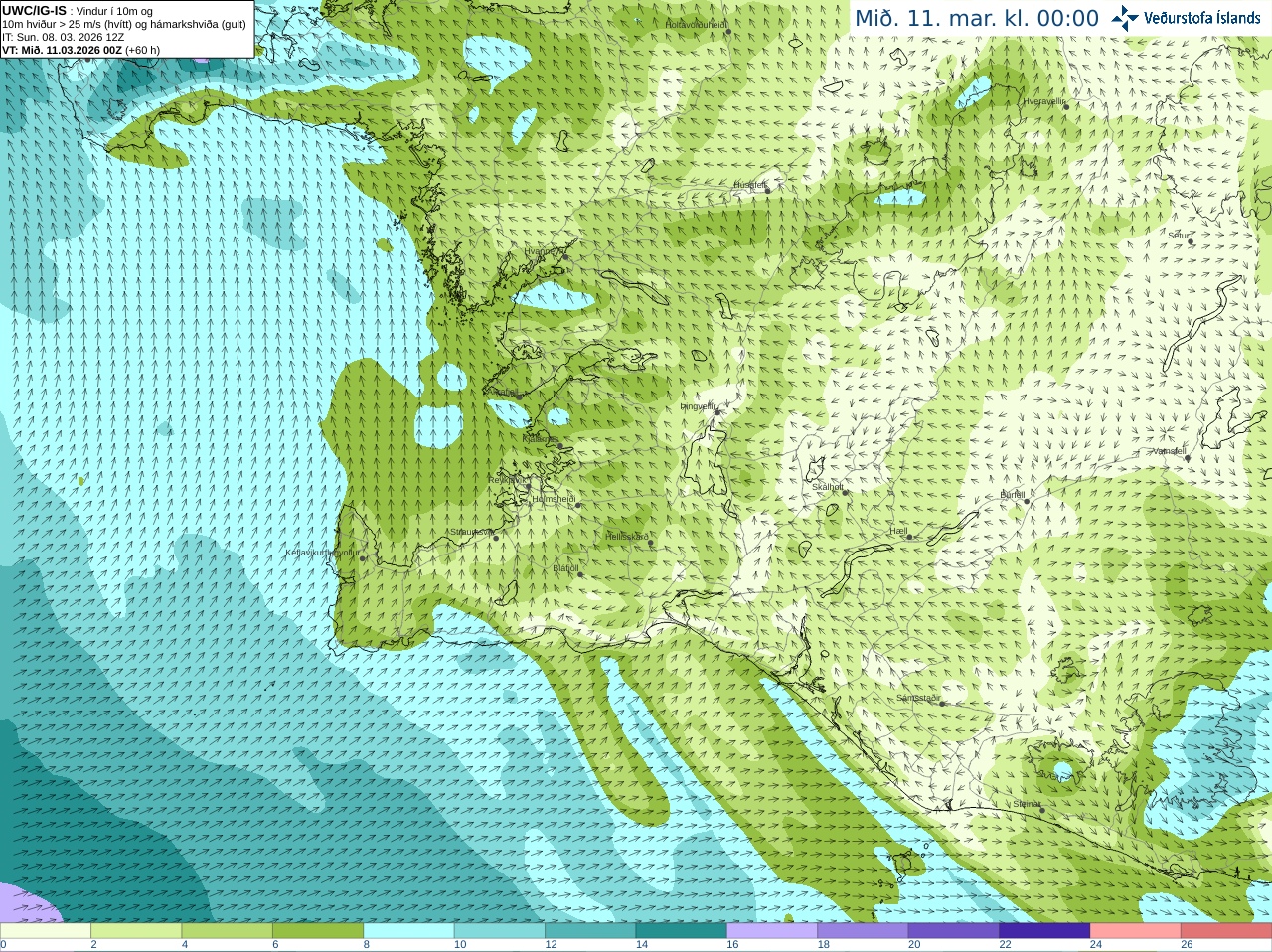The width and height of the screenshot is (1272, 952).
Task: Click the Hellisskarð station label
Action: pyautogui.click(x=627, y=537)
